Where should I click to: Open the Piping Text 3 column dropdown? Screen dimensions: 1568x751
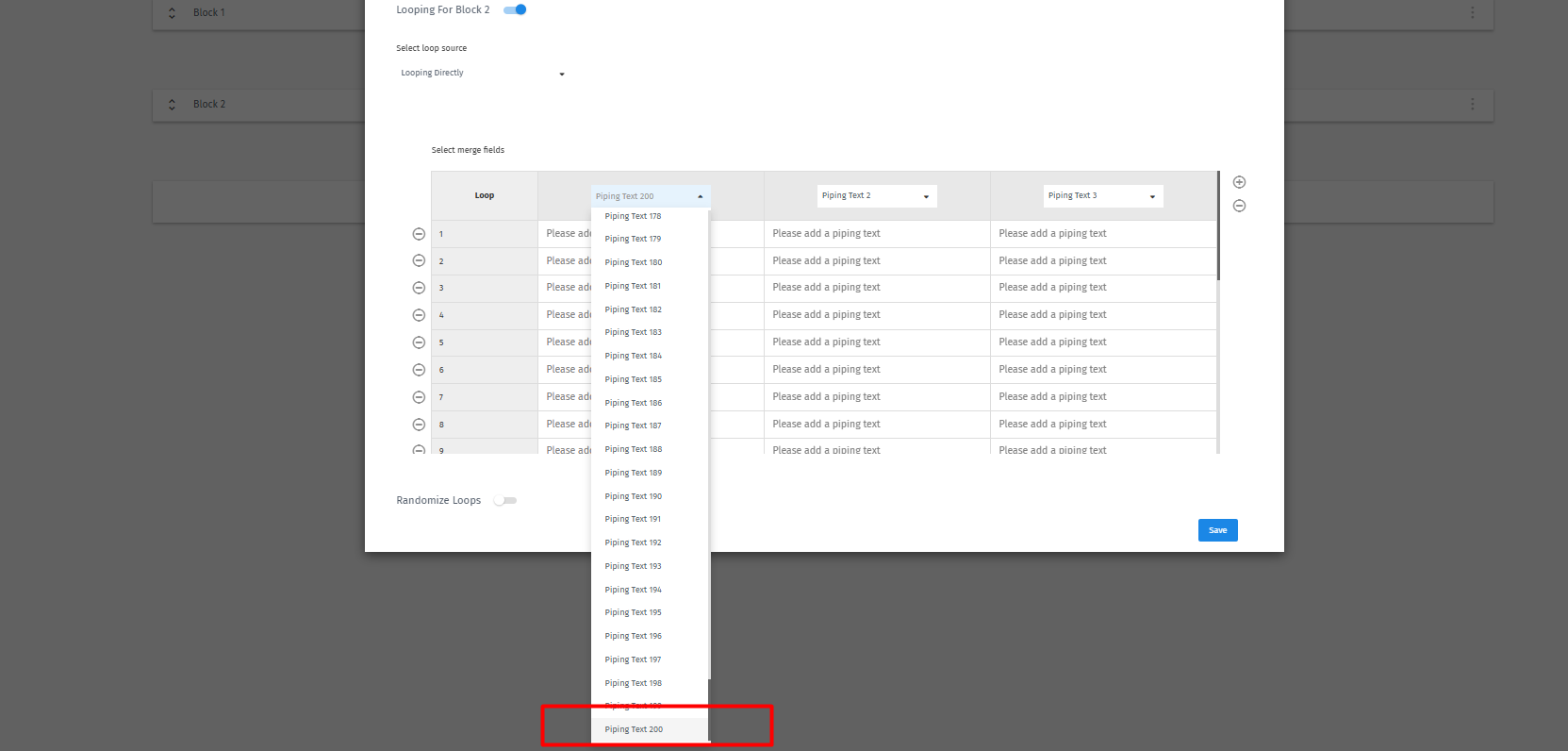coord(1103,195)
